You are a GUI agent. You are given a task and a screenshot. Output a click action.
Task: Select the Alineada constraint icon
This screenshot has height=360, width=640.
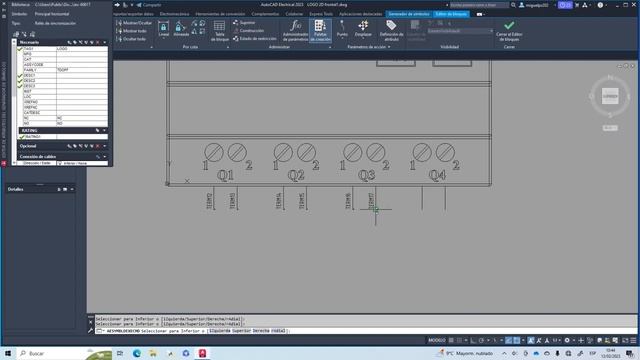point(181,29)
